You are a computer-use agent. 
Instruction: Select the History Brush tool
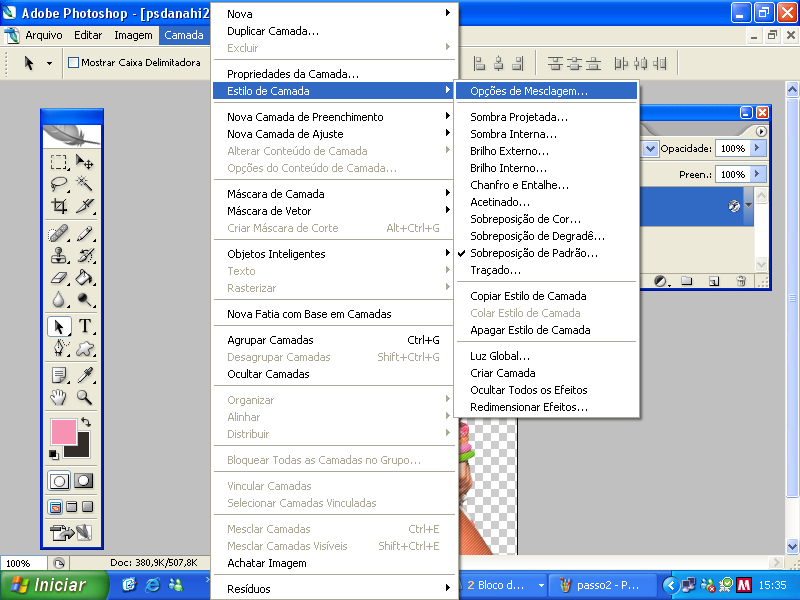(85, 256)
